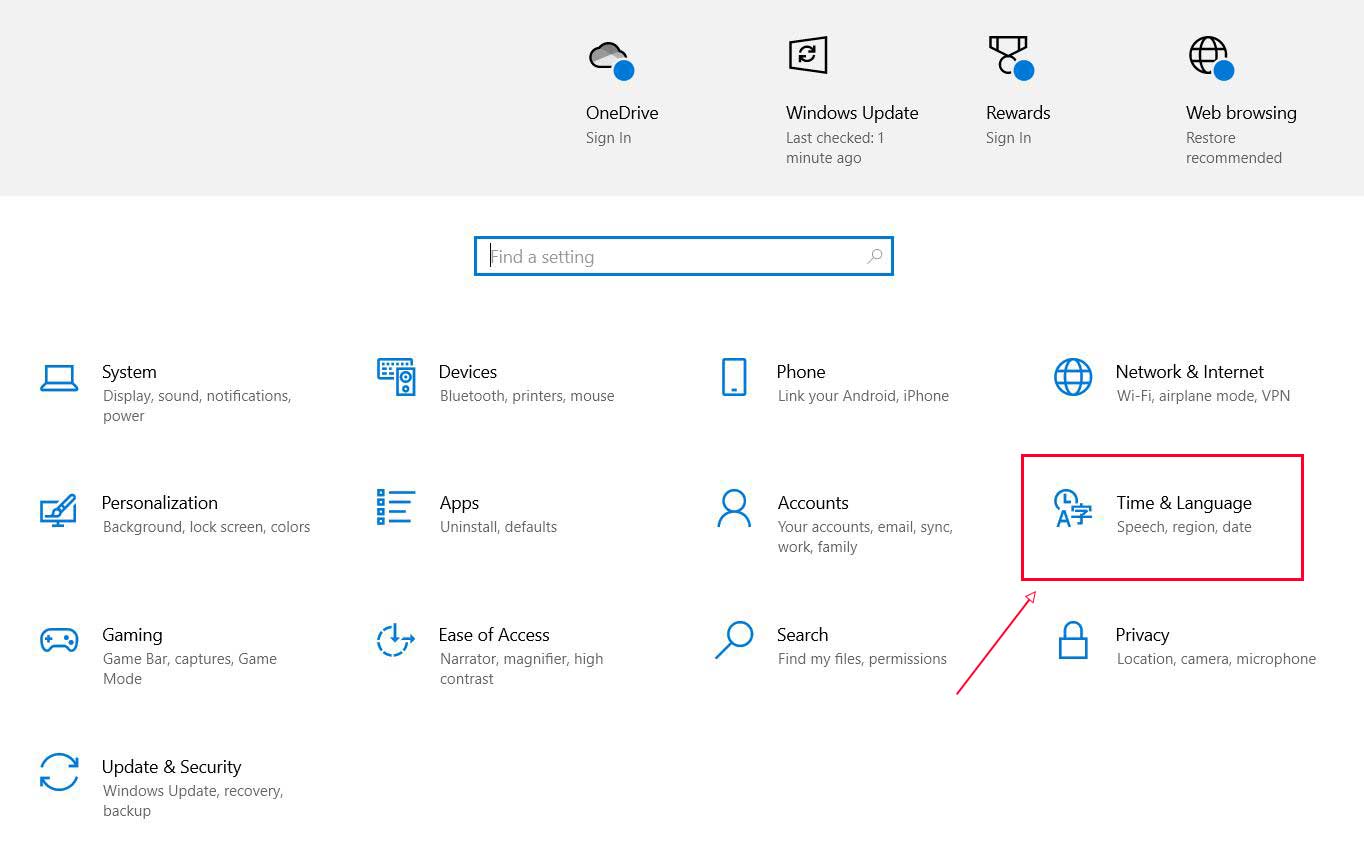
Task: Click 'Restore recommended' under Web browsing
Action: tap(1234, 148)
